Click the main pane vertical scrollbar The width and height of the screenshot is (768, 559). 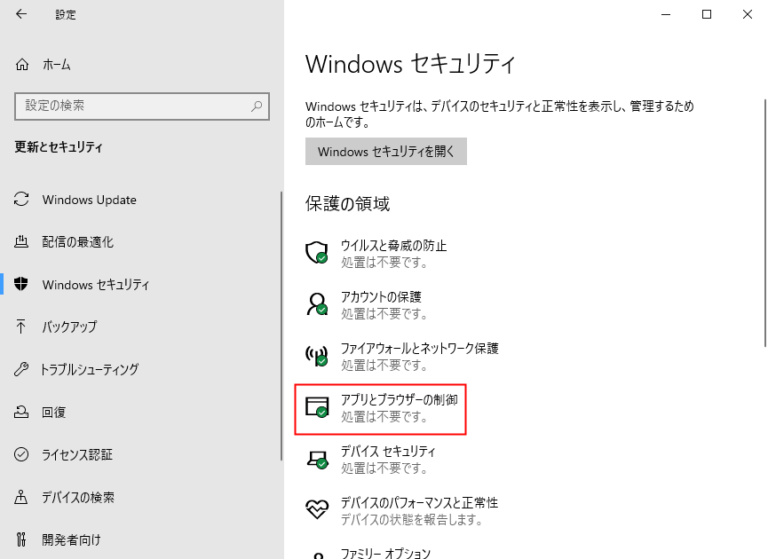765,223
